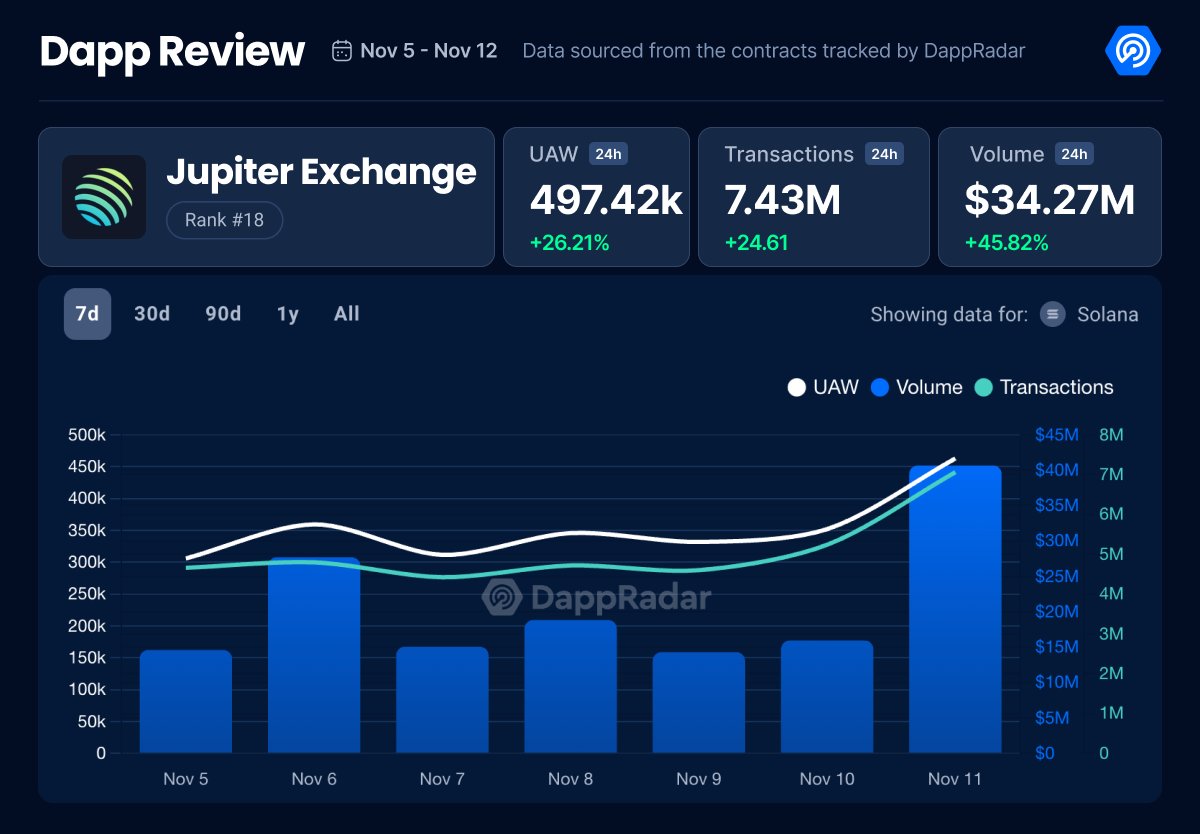Click the 250k label on the UAW axis
This screenshot has height=834, width=1200.
86,594
